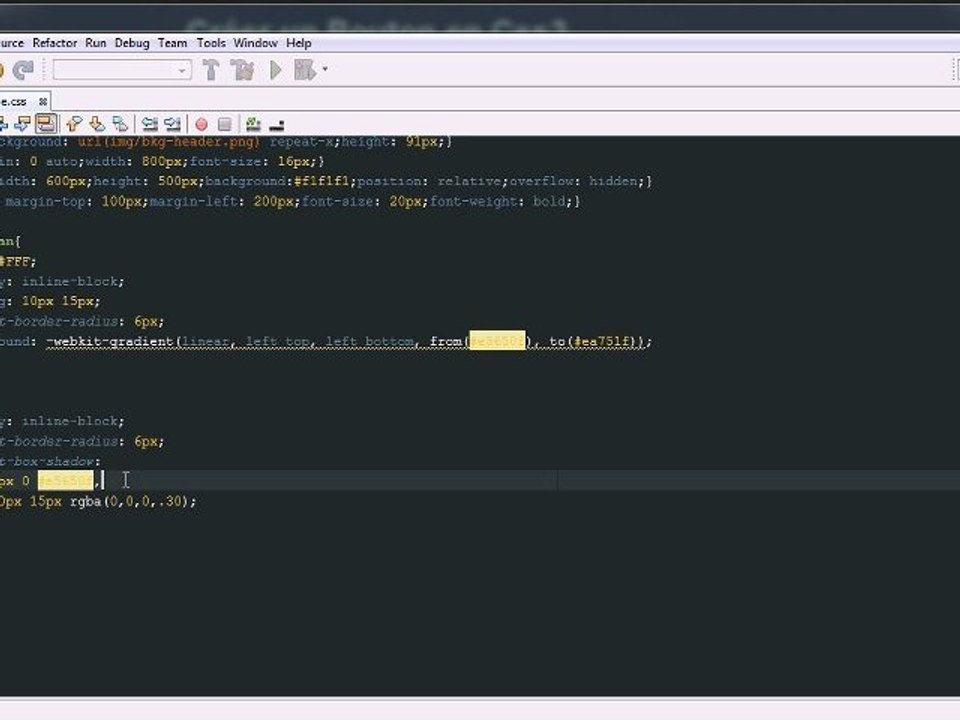Click 'linear' in the gradient function
Image resolution: width=960 pixels, height=720 pixels.
click(204, 341)
